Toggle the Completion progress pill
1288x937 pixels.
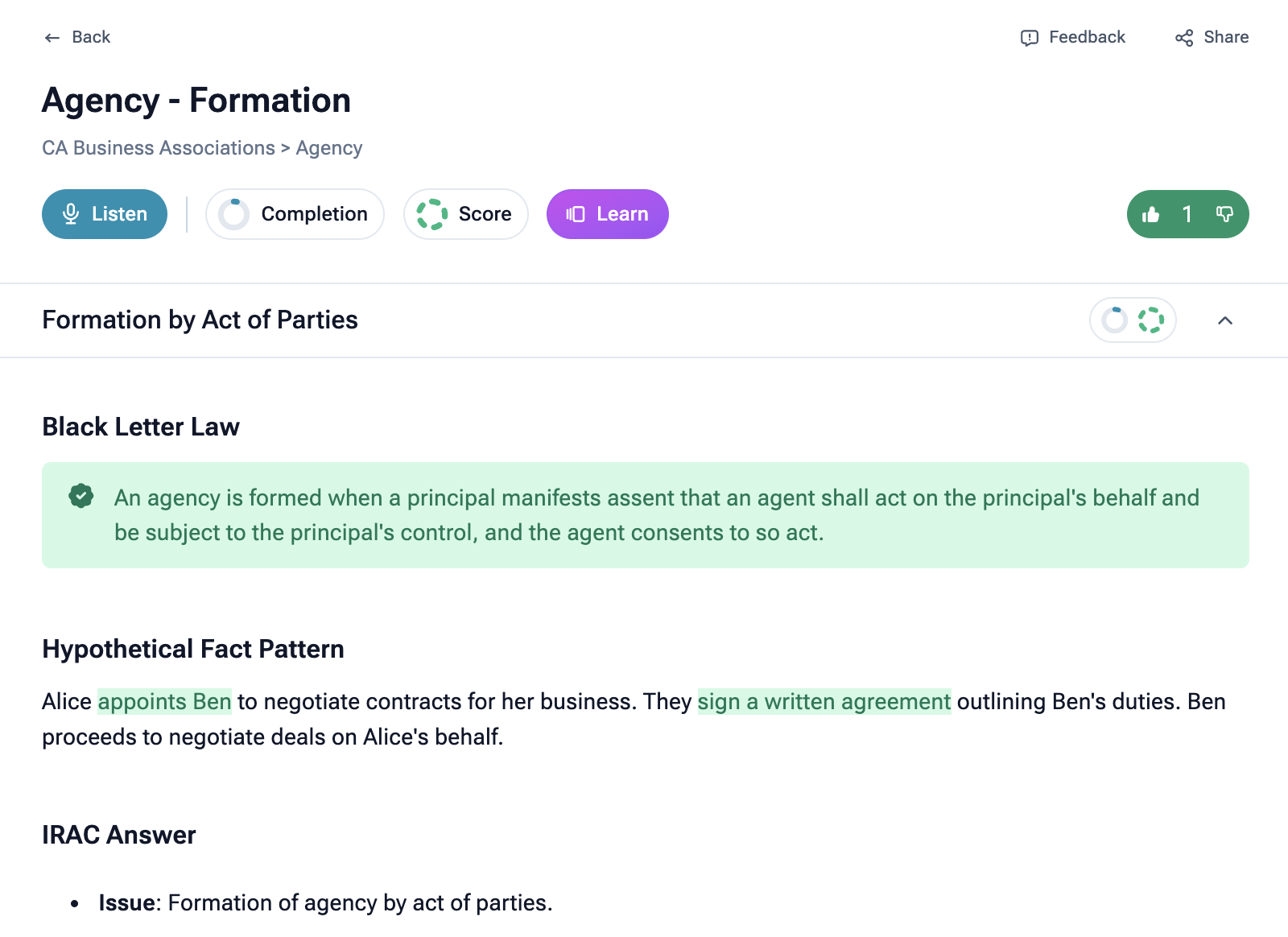(295, 214)
